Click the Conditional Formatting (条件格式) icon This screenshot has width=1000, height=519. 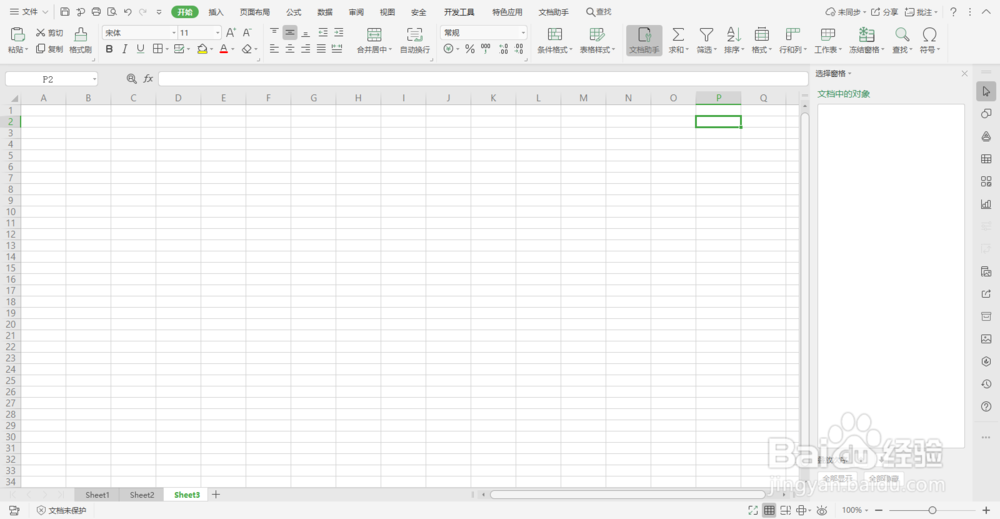(555, 34)
